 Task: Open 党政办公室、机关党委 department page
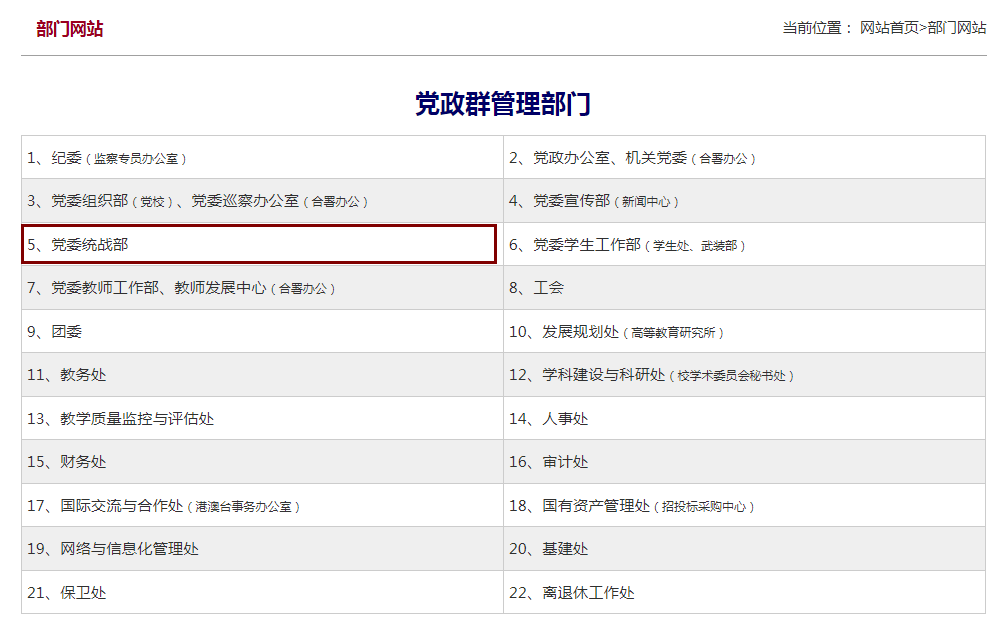tap(610, 158)
